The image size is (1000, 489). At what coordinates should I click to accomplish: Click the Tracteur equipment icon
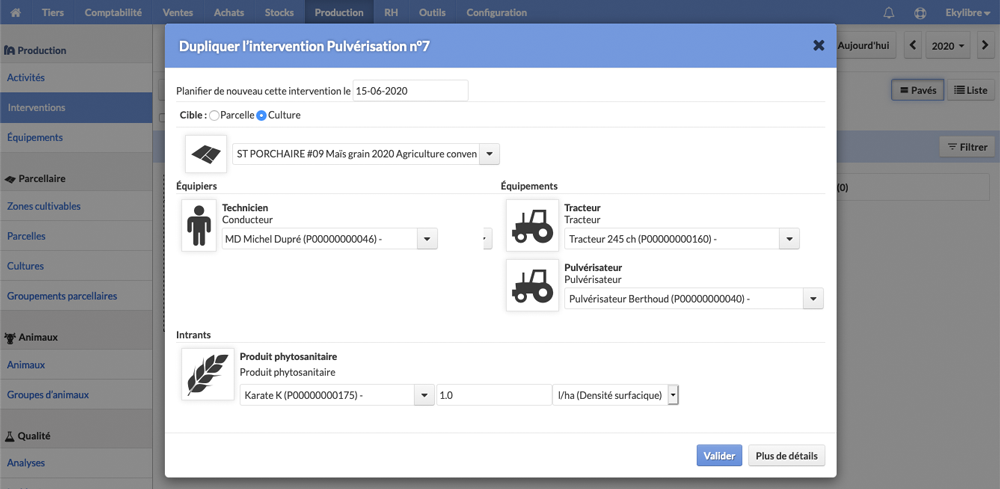(x=533, y=226)
